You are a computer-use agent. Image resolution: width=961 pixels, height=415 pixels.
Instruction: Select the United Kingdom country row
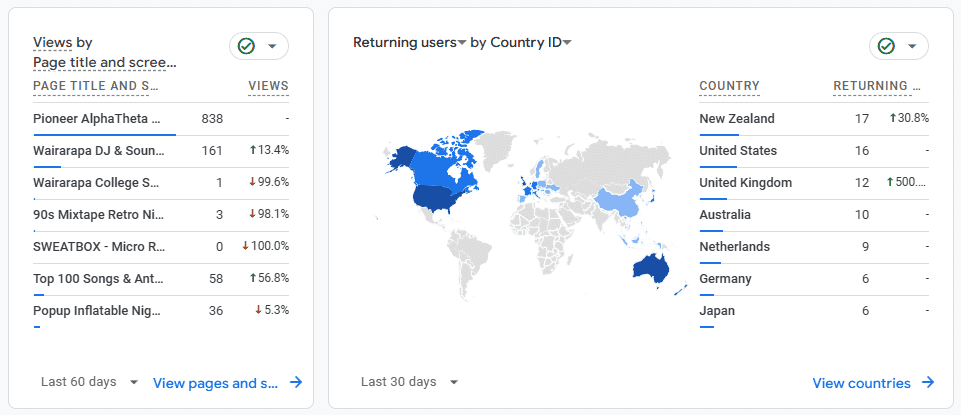814,183
